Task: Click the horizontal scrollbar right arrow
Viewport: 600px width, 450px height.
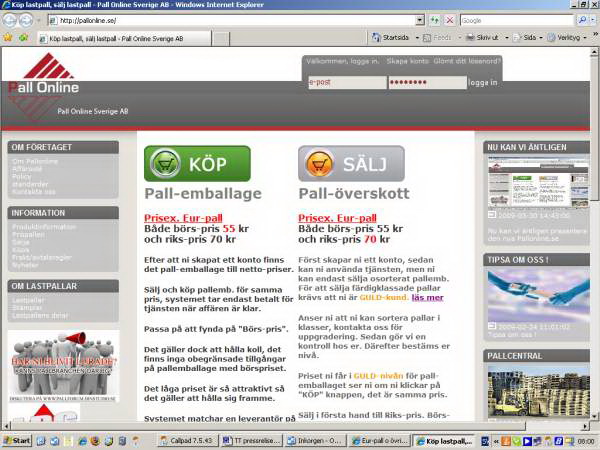Action: 586,426
